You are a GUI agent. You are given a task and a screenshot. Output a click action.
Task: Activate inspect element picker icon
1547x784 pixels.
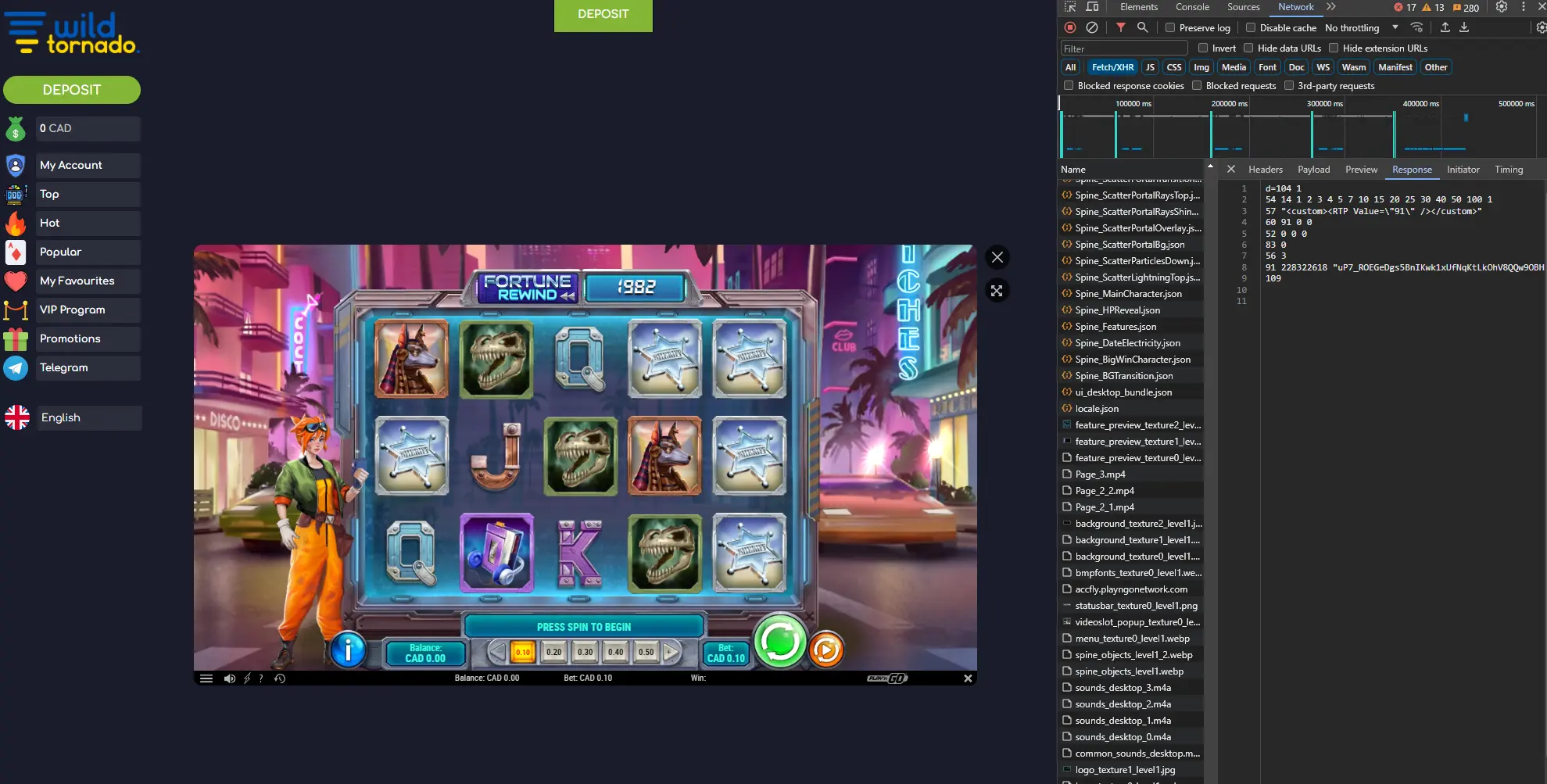(x=1070, y=7)
